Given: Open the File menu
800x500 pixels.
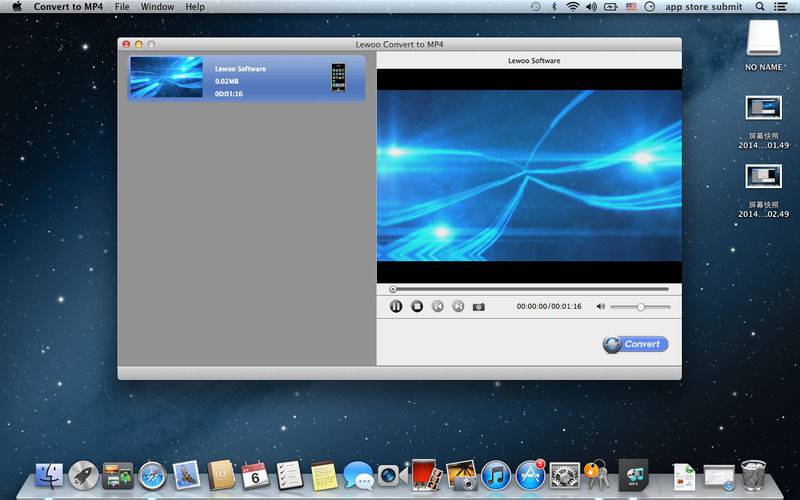Looking at the screenshot, I should click(122, 7).
